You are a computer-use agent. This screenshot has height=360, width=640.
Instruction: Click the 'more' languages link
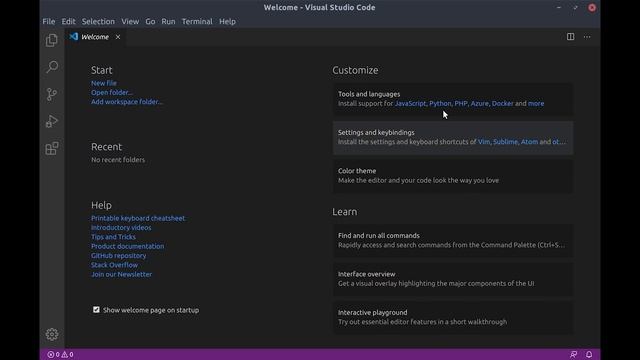[x=536, y=103]
